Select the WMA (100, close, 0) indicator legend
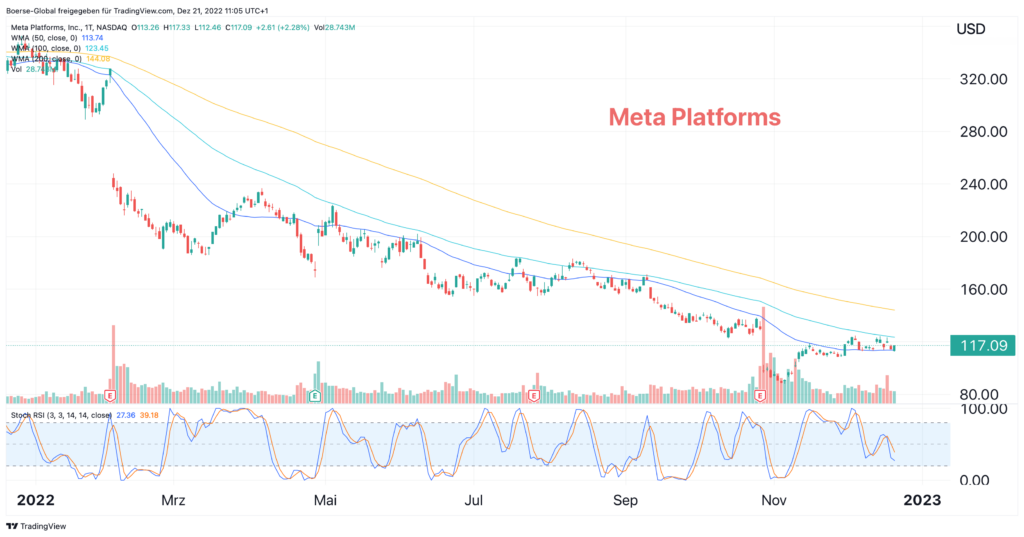Image resolution: width=1024 pixels, height=537 pixels. 46,48
